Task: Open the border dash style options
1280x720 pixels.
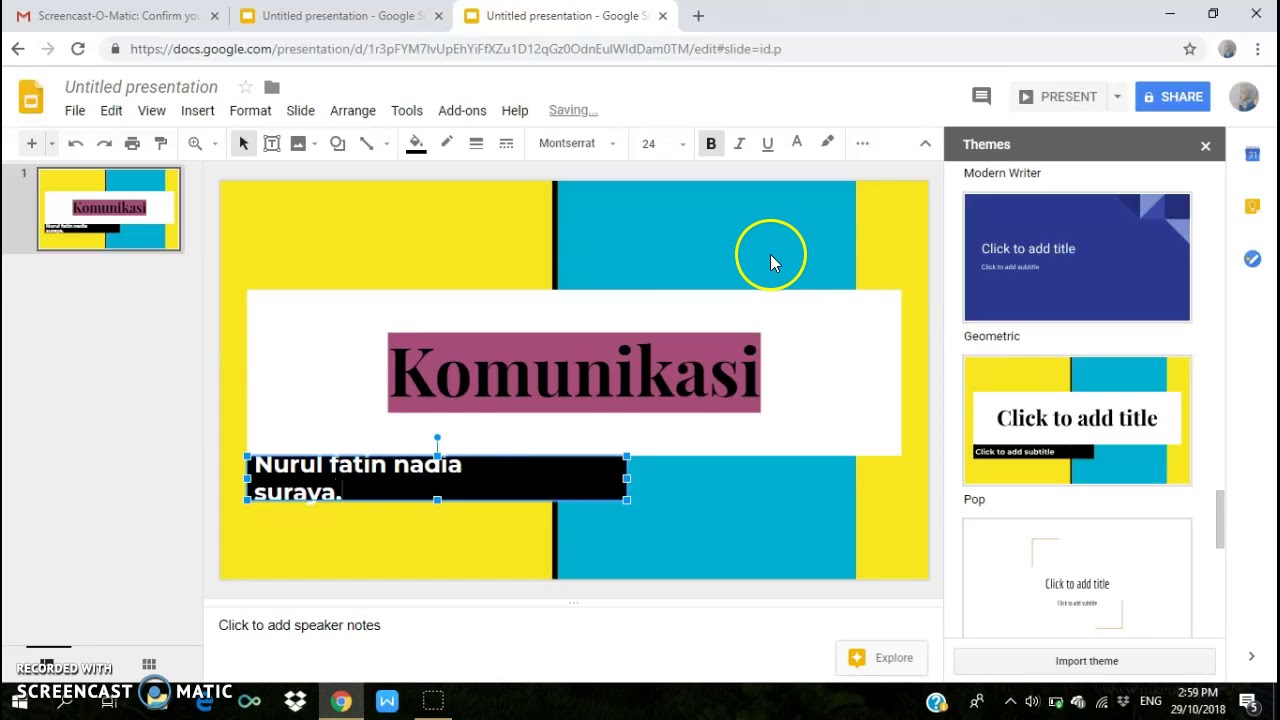Action: [506, 144]
